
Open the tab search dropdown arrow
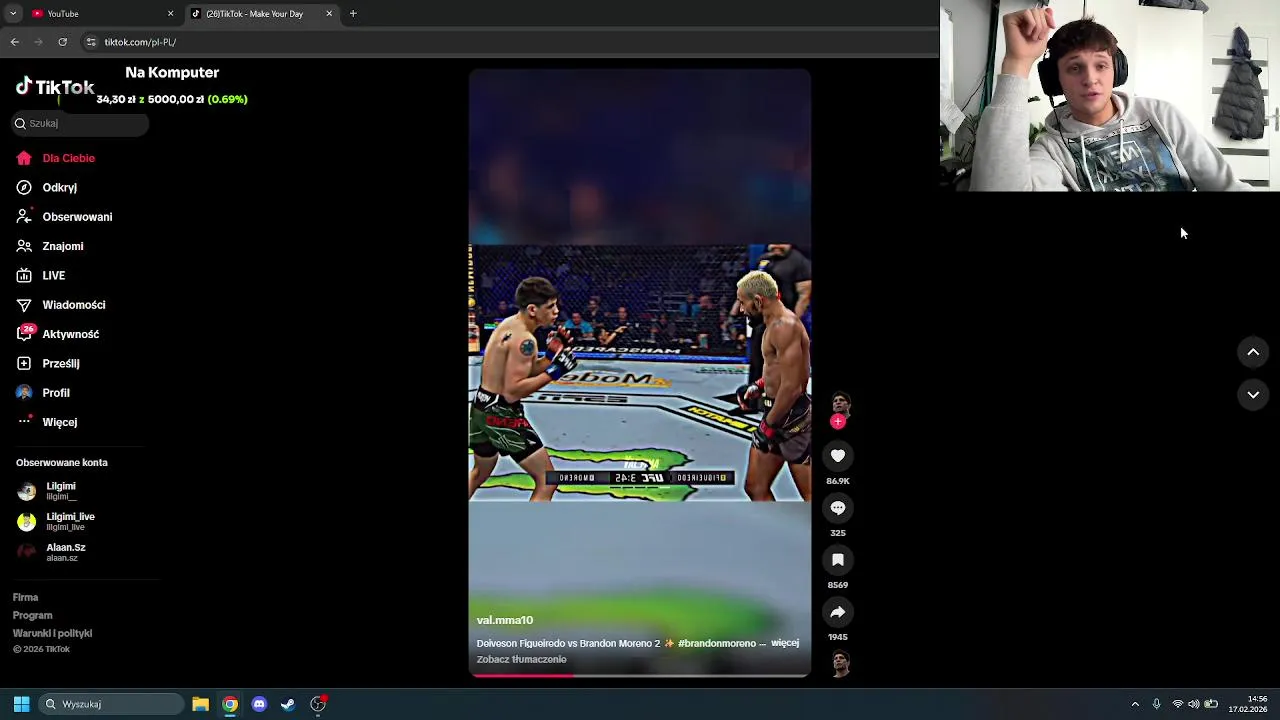pos(13,14)
